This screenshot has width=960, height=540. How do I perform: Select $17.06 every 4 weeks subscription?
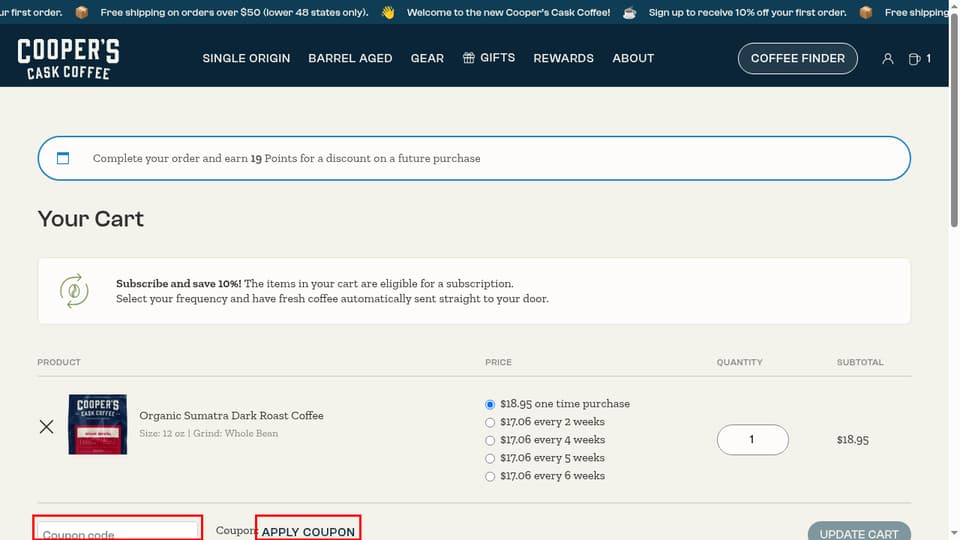490,440
